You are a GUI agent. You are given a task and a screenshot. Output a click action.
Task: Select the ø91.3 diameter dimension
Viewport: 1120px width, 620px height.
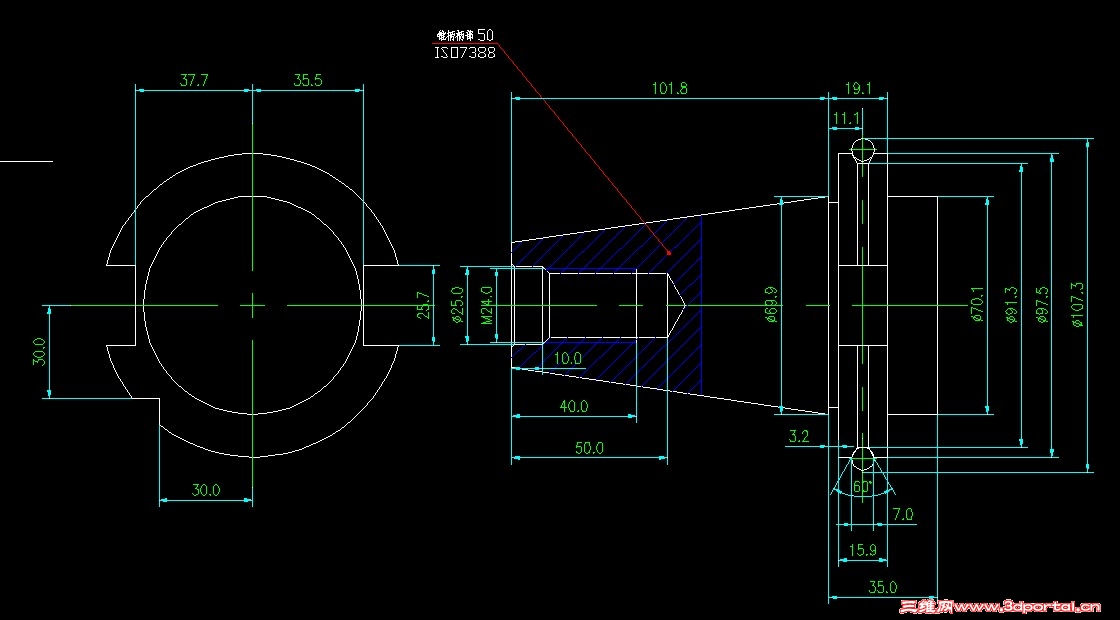pyautogui.click(x=1011, y=306)
